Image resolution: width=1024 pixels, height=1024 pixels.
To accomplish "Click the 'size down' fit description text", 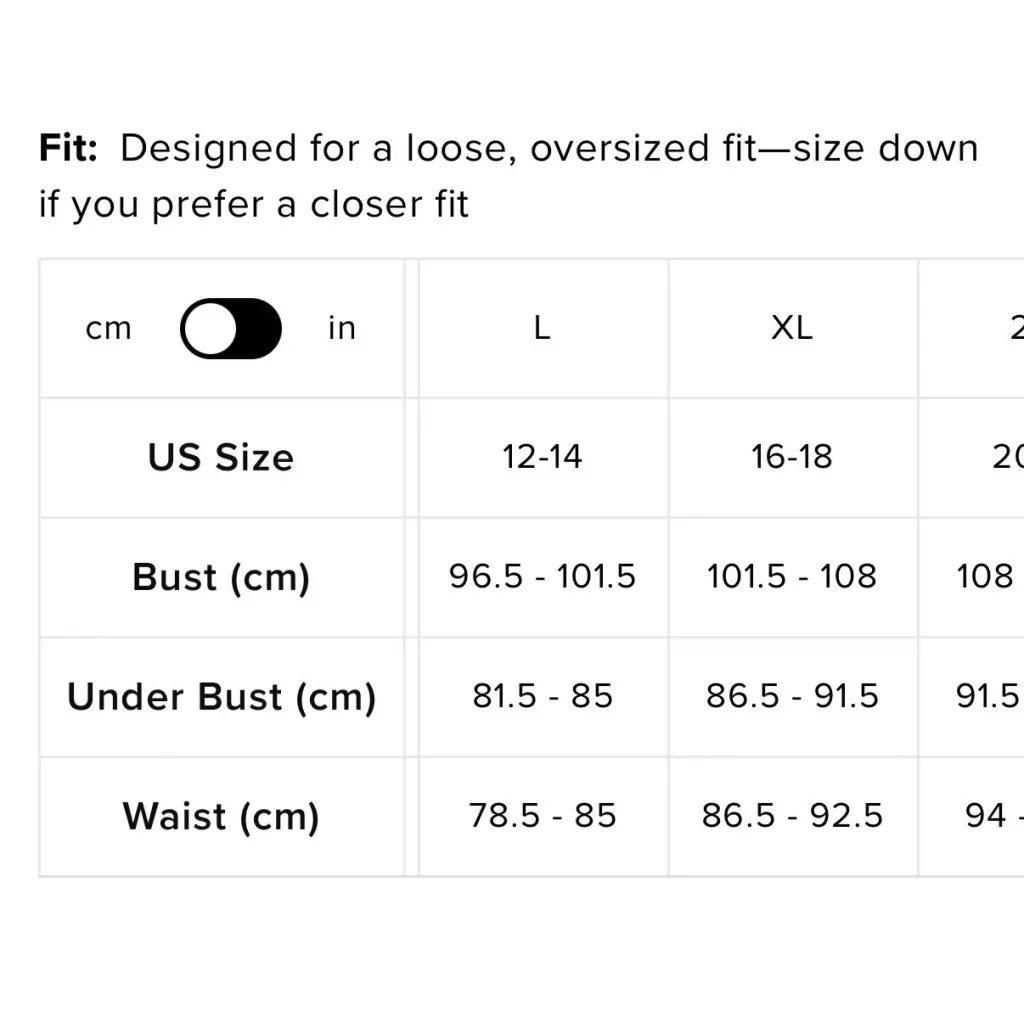I will click(x=886, y=149).
